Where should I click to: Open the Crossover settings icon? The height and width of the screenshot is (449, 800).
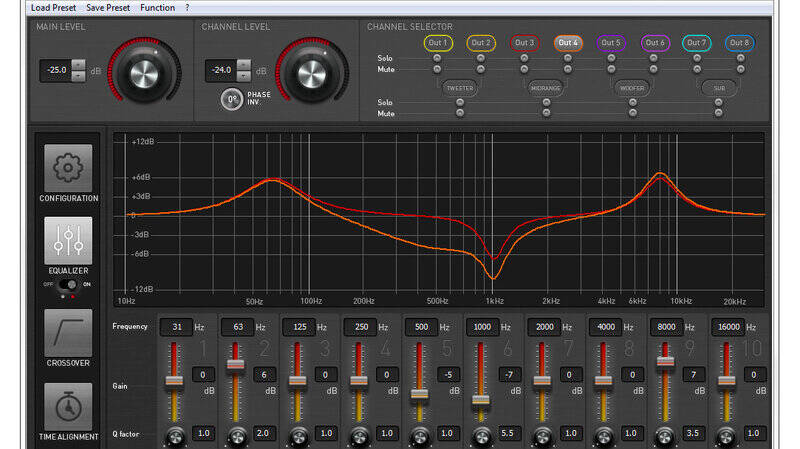tap(68, 333)
